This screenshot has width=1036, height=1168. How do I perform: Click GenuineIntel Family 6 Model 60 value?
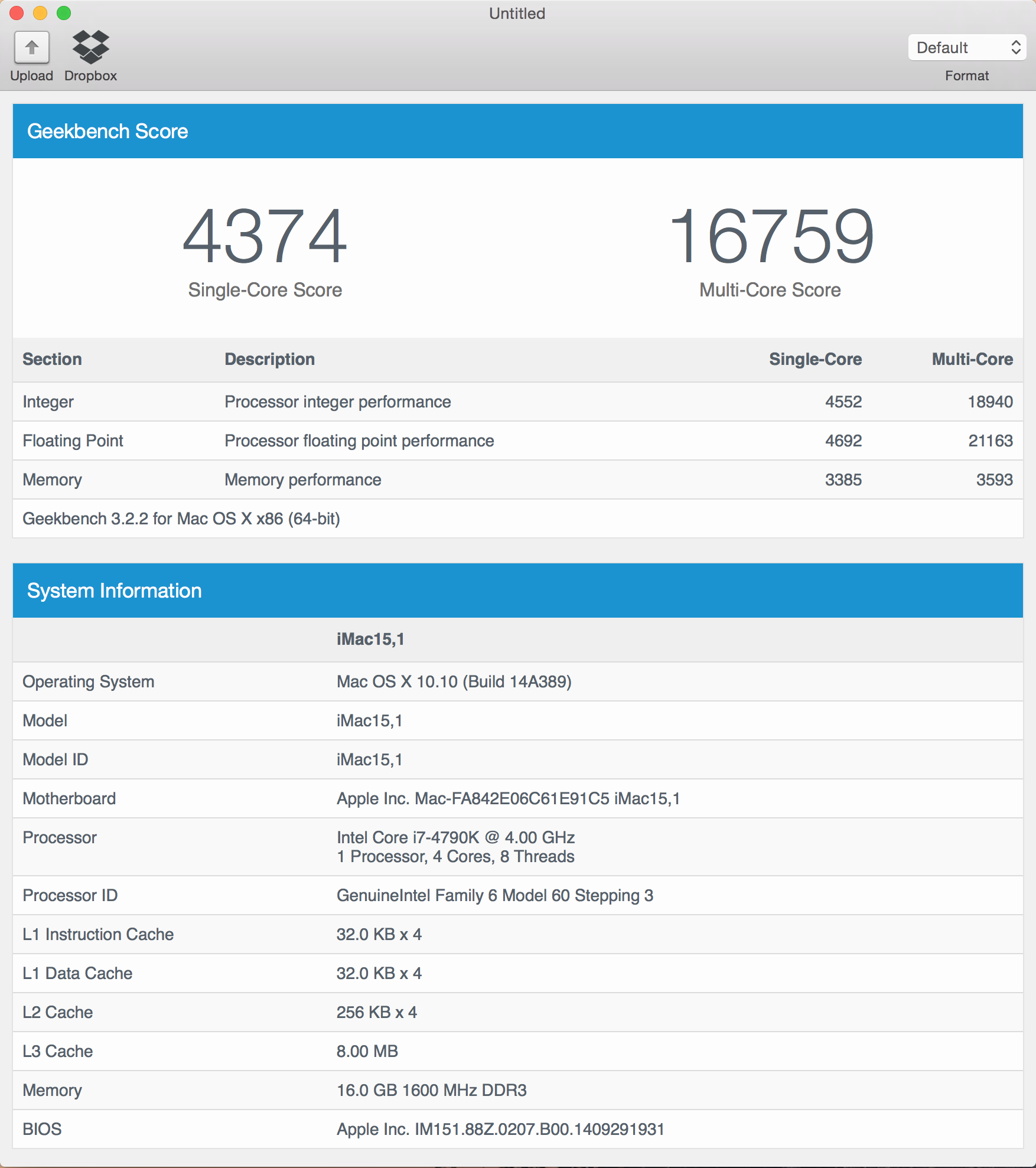point(495,896)
